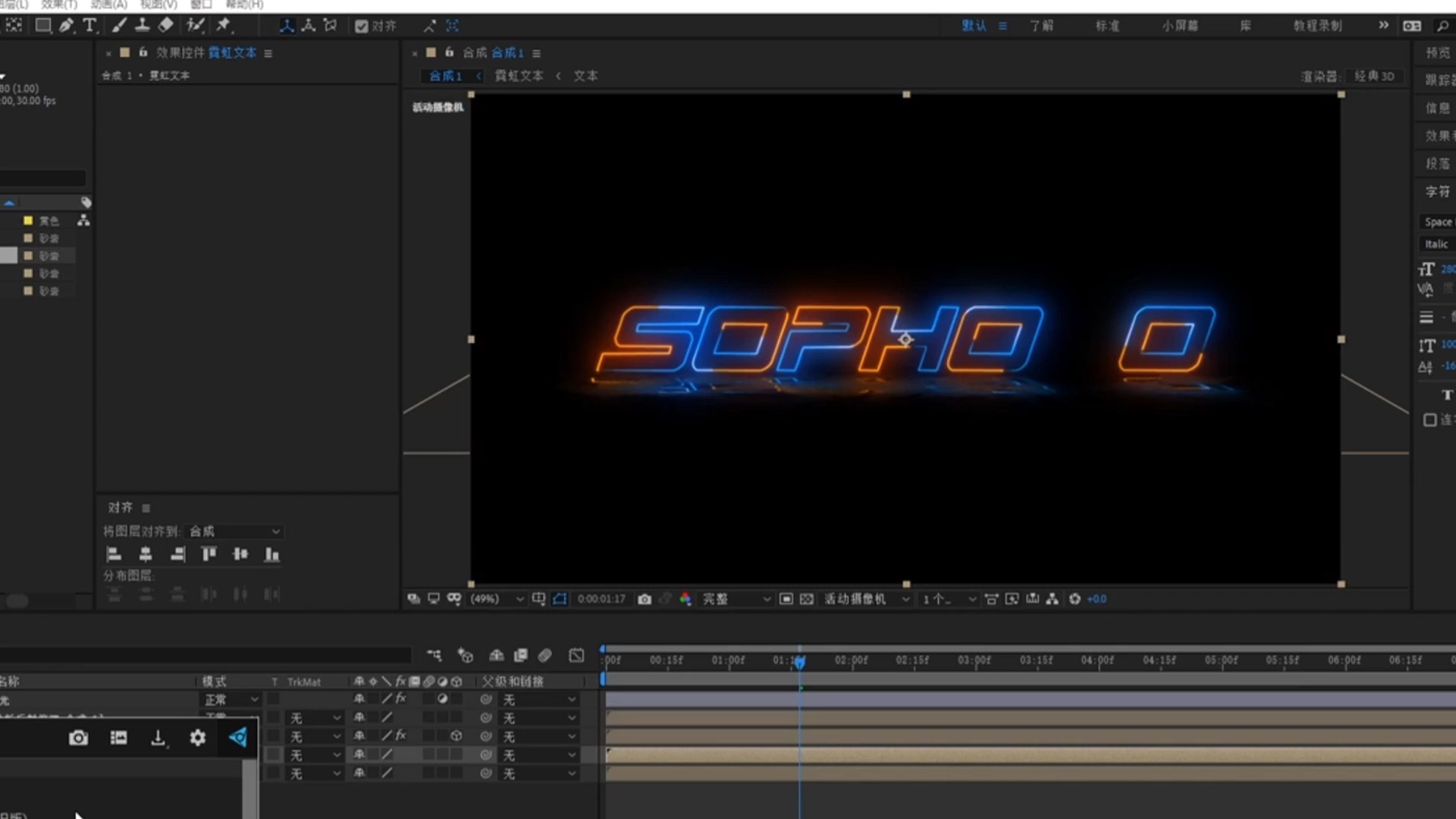Click the overlay camera screenshot icon

coord(78,738)
